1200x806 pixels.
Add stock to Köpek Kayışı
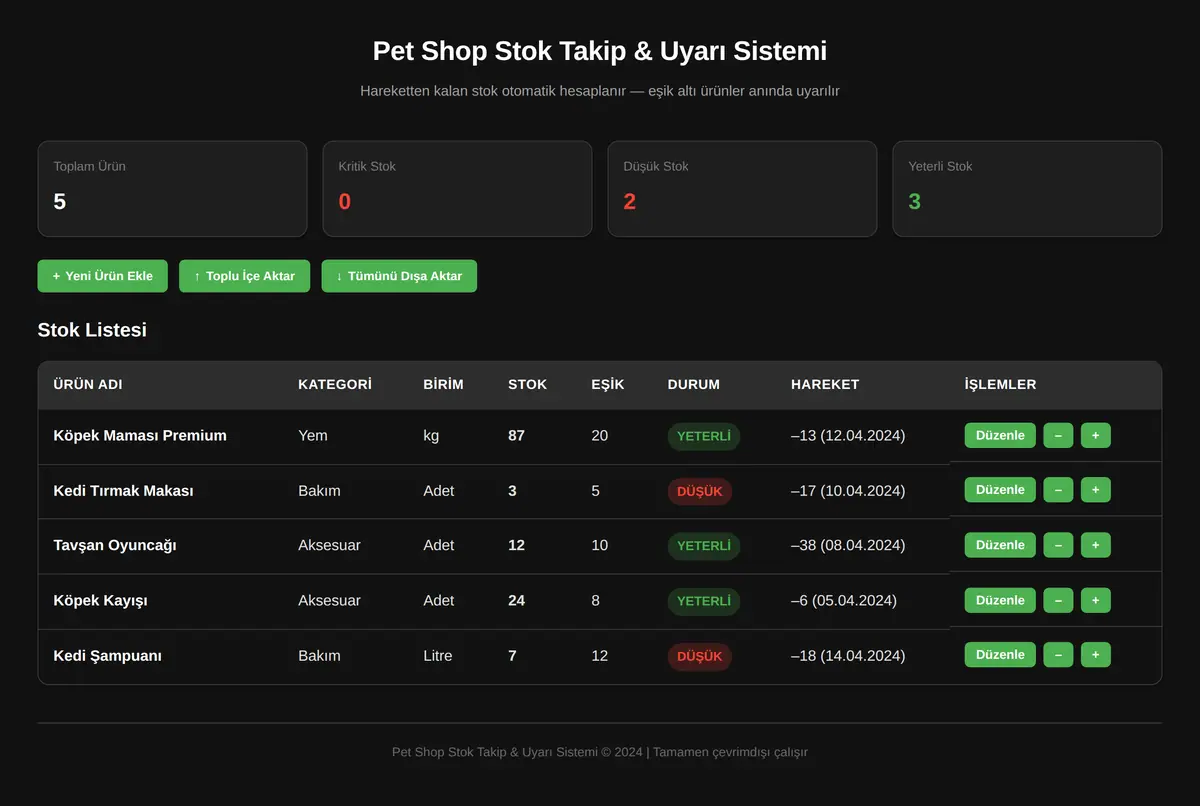click(x=1095, y=600)
